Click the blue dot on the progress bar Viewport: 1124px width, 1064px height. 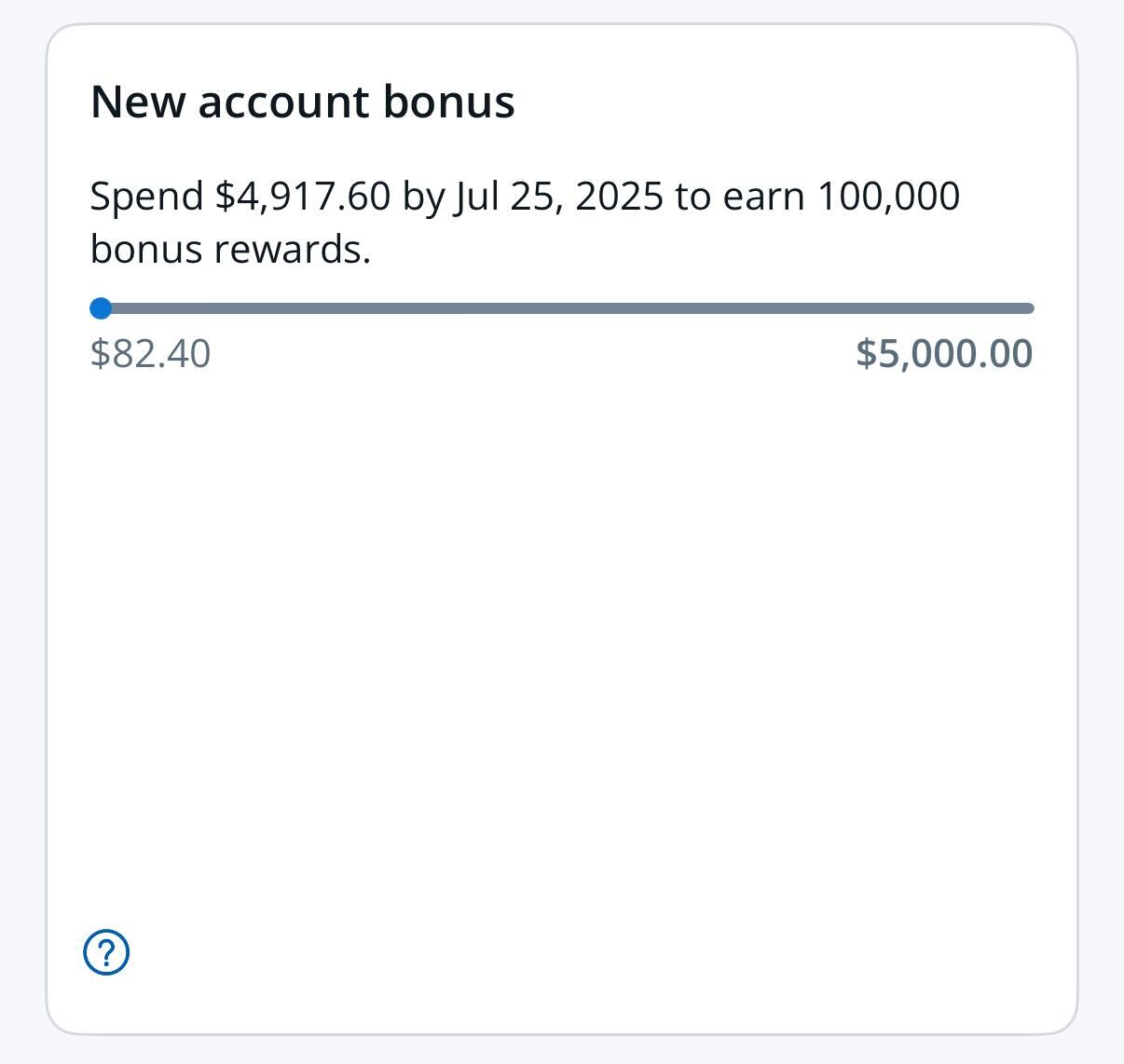click(x=102, y=307)
